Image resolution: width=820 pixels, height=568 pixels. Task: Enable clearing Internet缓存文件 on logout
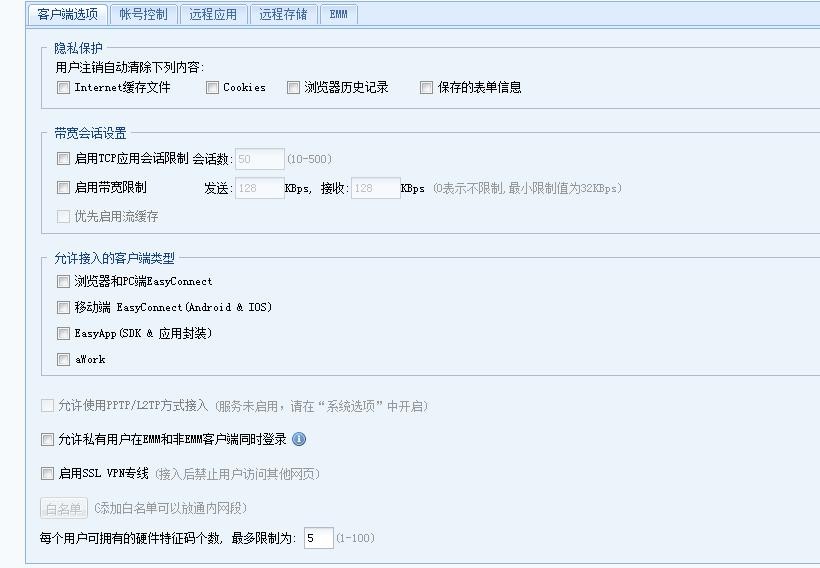pyautogui.click(x=64, y=88)
